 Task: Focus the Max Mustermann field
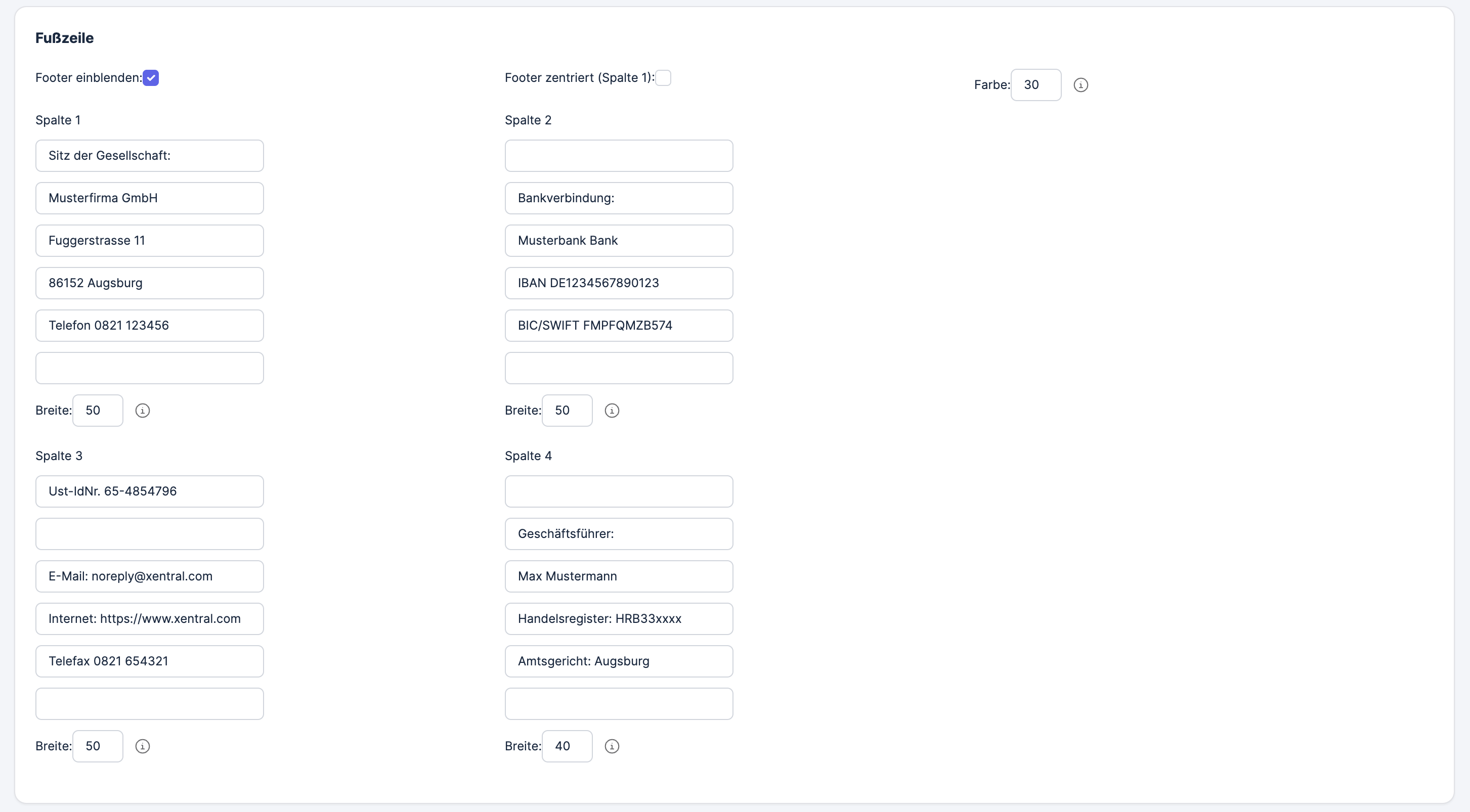tap(619, 576)
